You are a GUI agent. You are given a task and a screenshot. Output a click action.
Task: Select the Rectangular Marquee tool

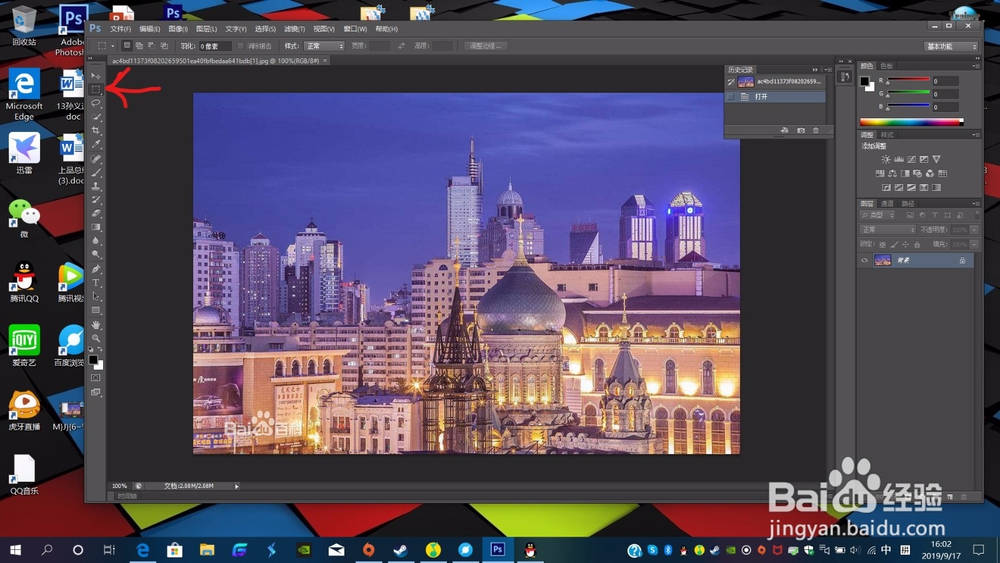coord(96,89)
